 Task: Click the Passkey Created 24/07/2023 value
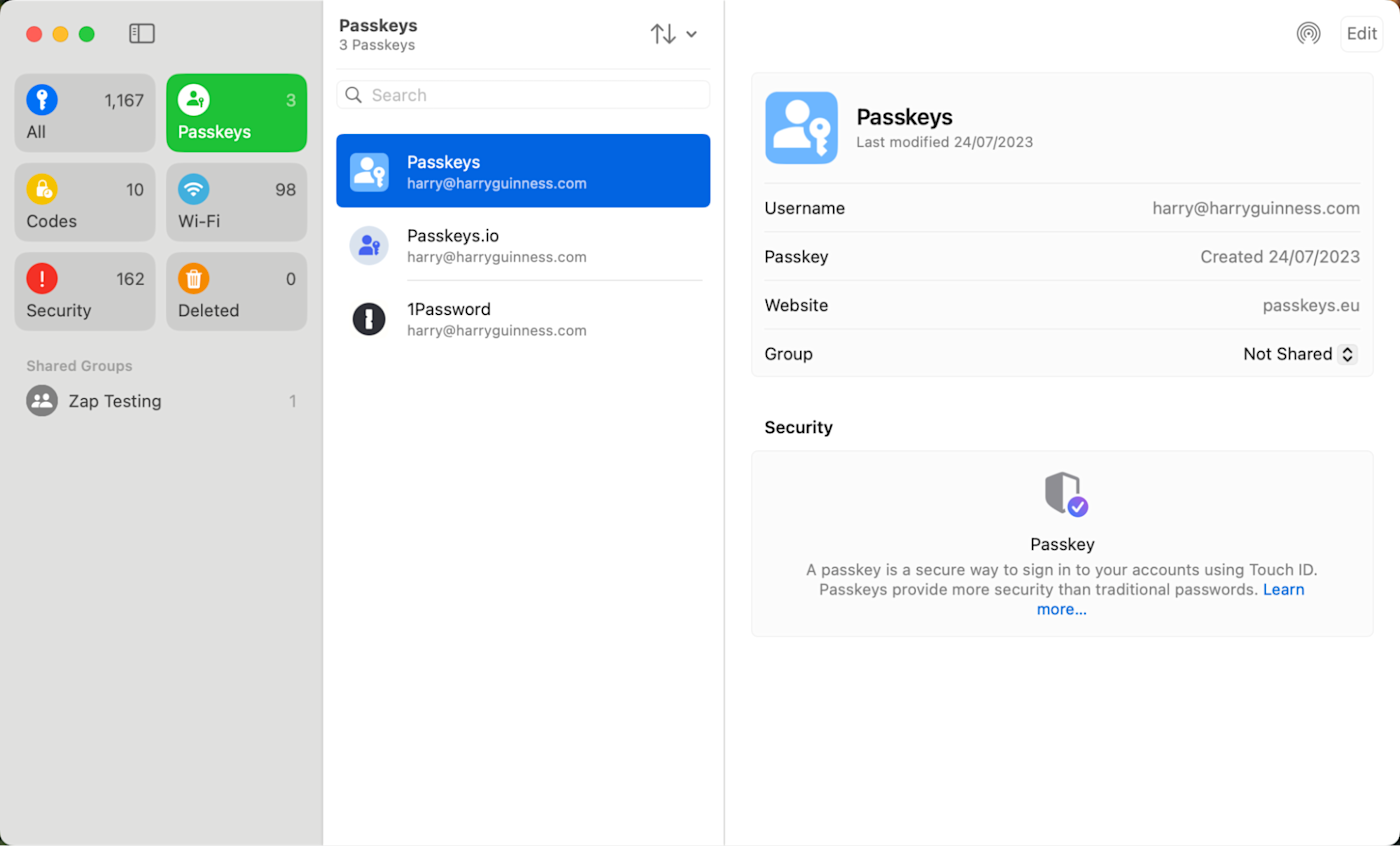1280,257
